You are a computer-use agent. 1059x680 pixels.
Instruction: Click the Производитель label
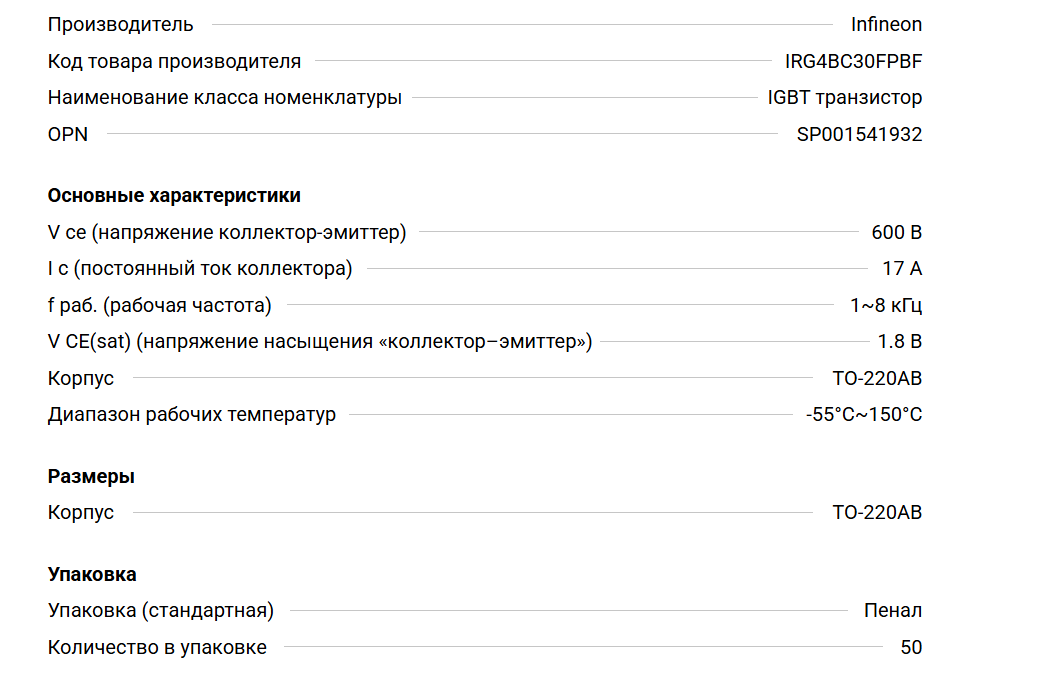pos(121,24)
